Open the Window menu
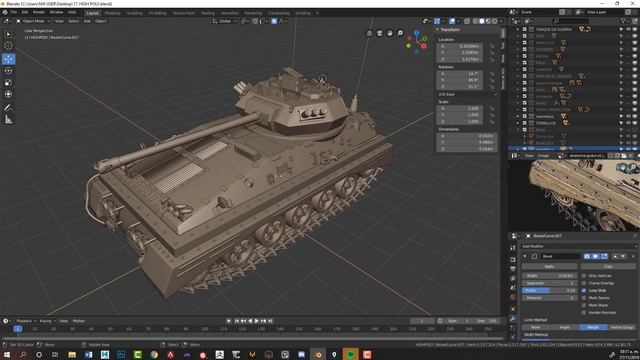Image resolution: width=640 pixels, height=360 pixels. click(56, 13)
